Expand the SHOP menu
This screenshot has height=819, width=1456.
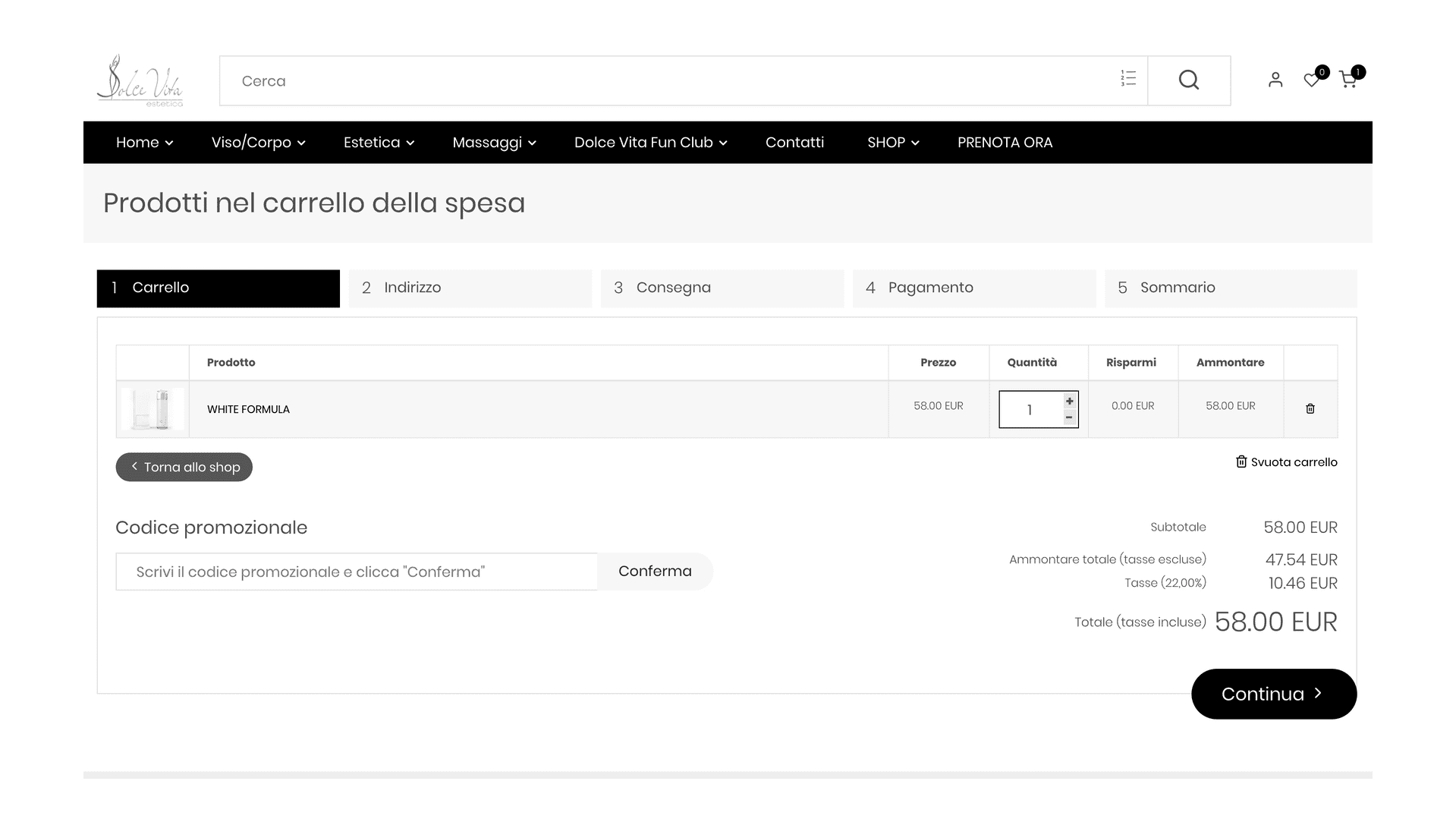click(893, 143)
